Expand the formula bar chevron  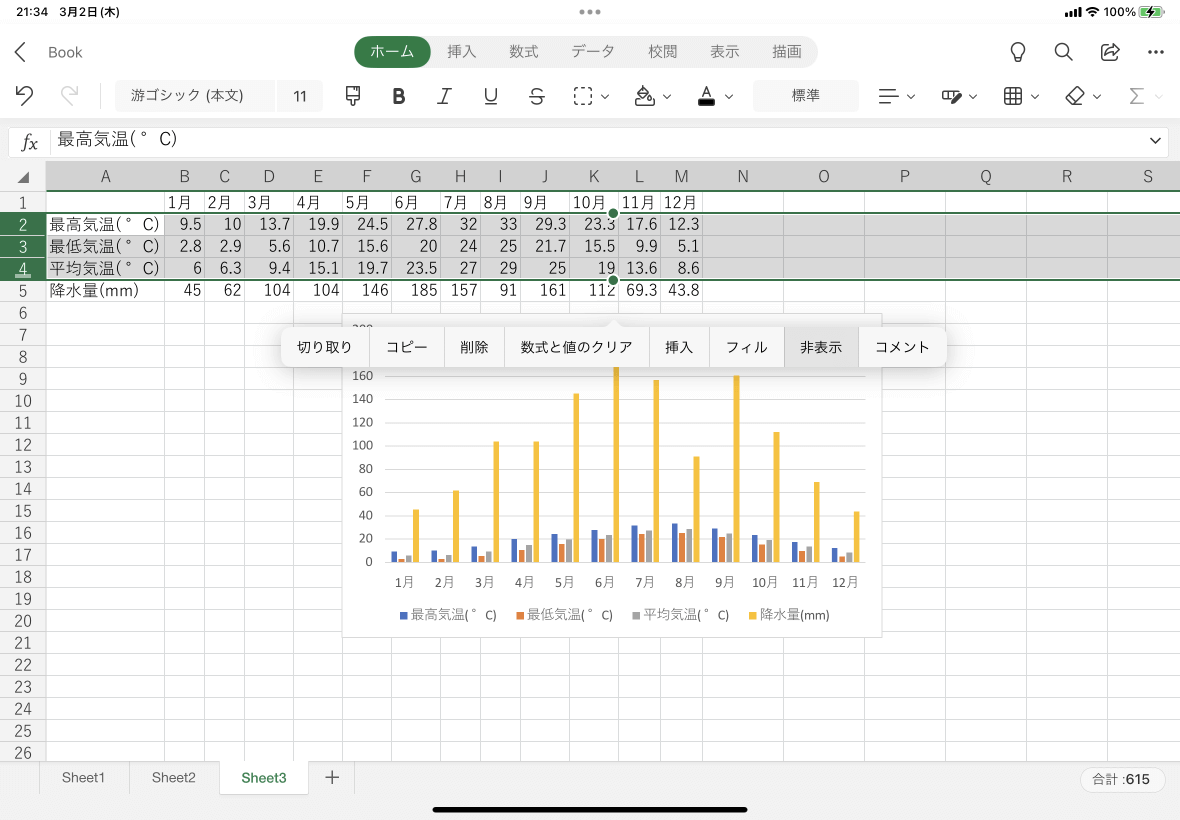1156,141
